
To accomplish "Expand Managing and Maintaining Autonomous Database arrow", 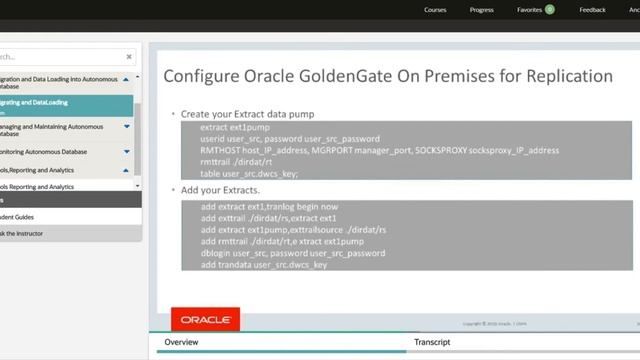I will [127, 127].
